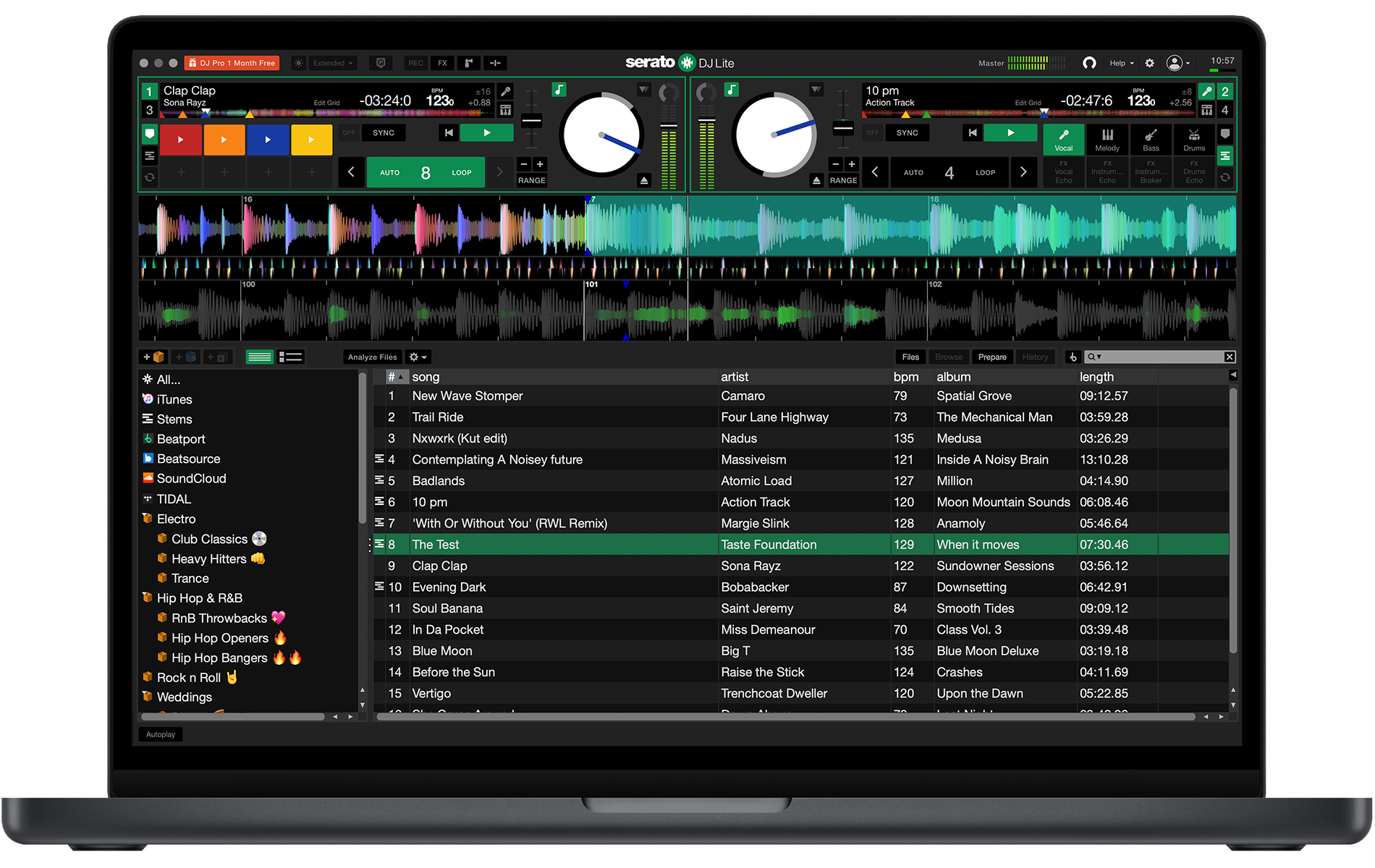Toggle the light/dark brightness mode icon
Screen dimensions: 1375x868
click(298, 63)
